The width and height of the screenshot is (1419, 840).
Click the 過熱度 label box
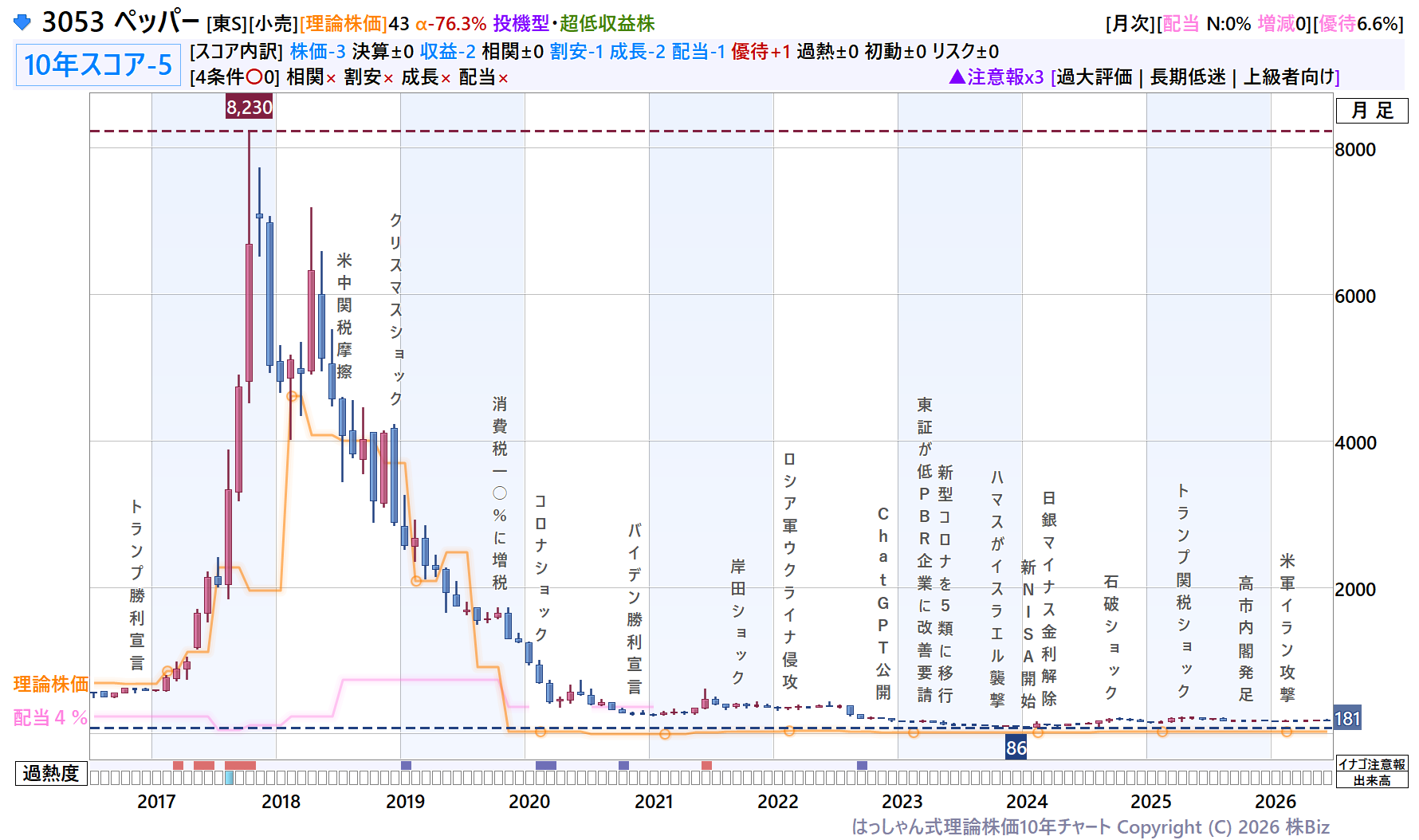pos(51,773)
